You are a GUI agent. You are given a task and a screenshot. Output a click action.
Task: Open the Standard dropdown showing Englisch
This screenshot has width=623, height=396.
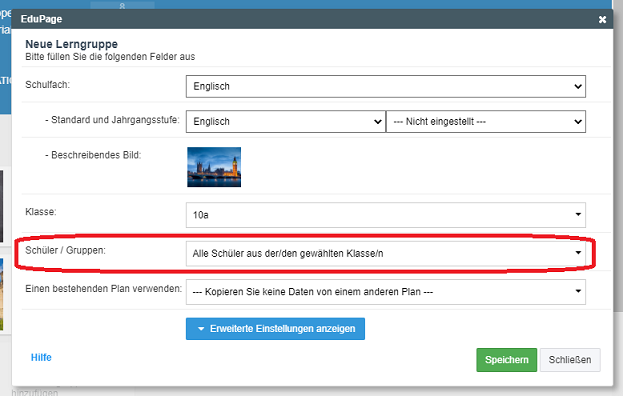point(286,122)
